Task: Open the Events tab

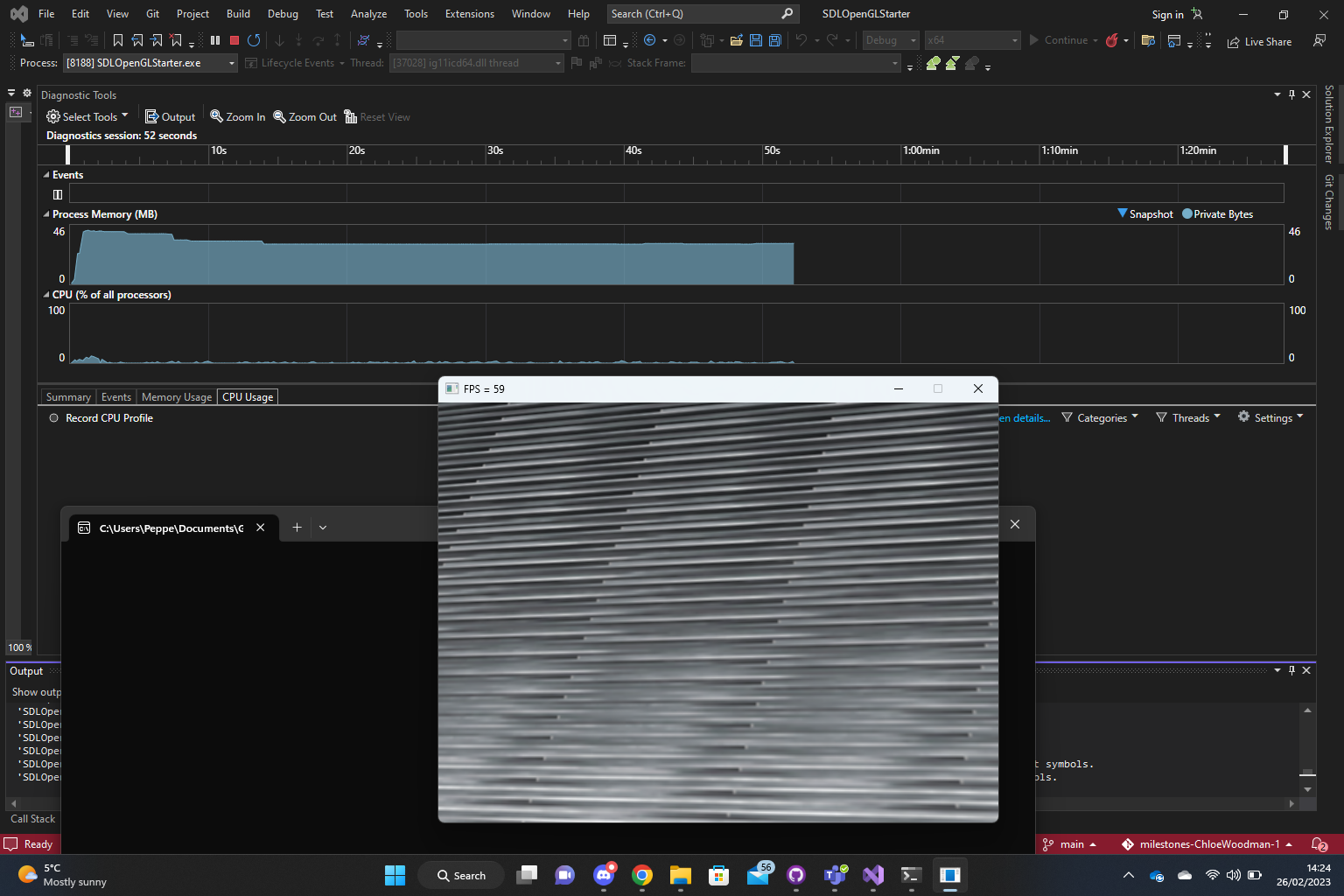Action: pyautogui.click(x=116, y=397)
